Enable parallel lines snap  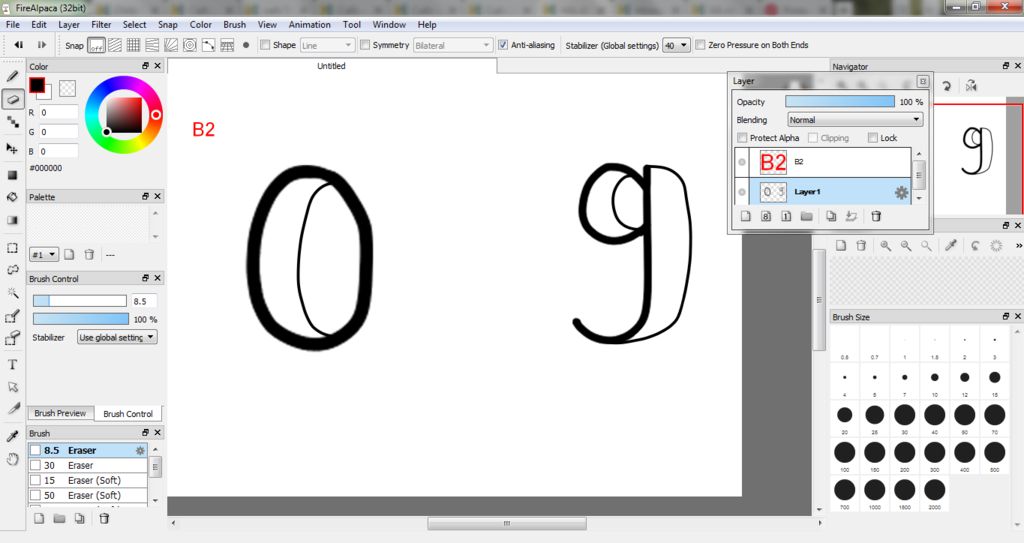point(115,45)
